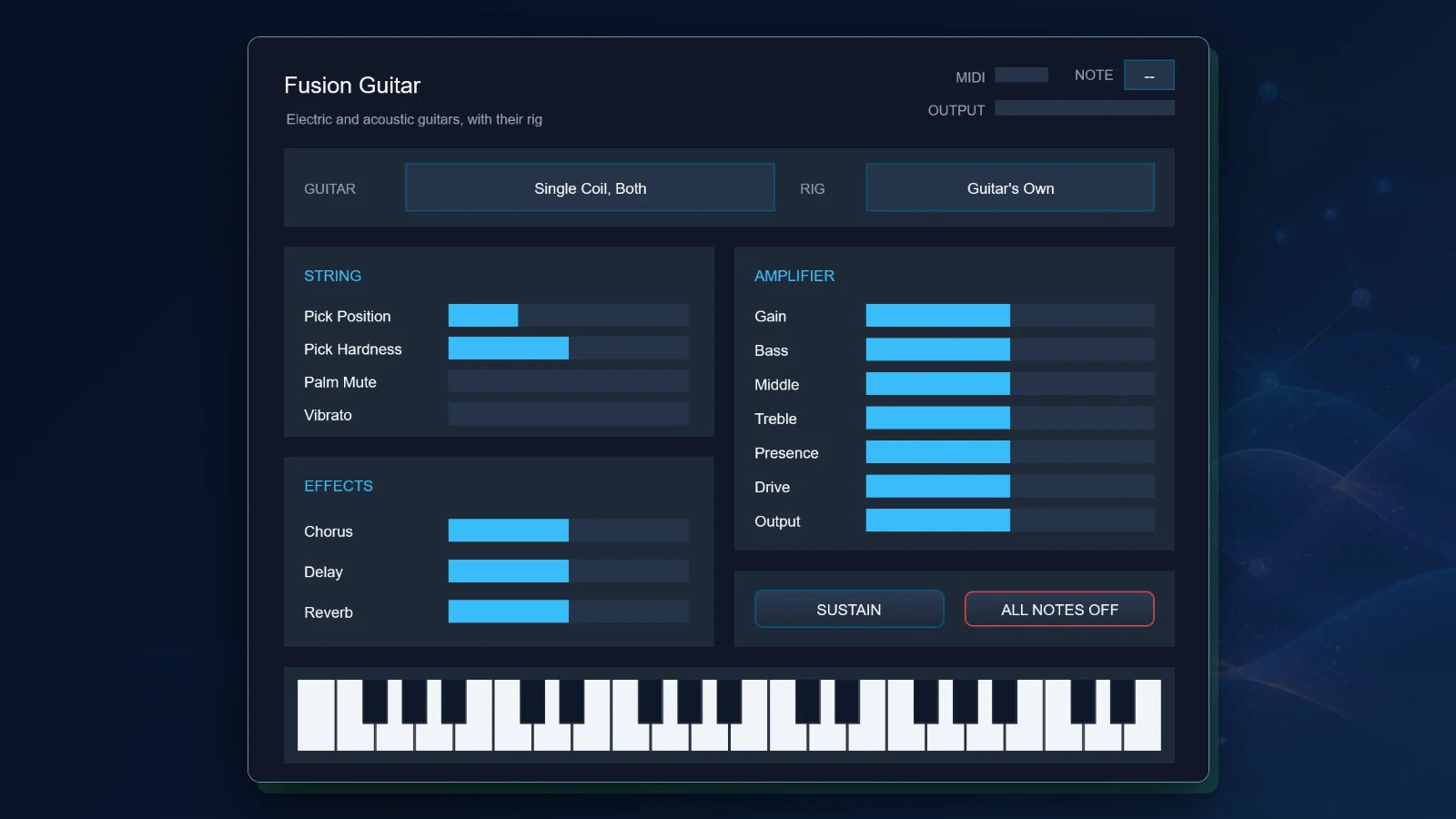The image size is (1456, 819).
Task: Set the Palm Mute slider
Action: (x=569, y=381)
